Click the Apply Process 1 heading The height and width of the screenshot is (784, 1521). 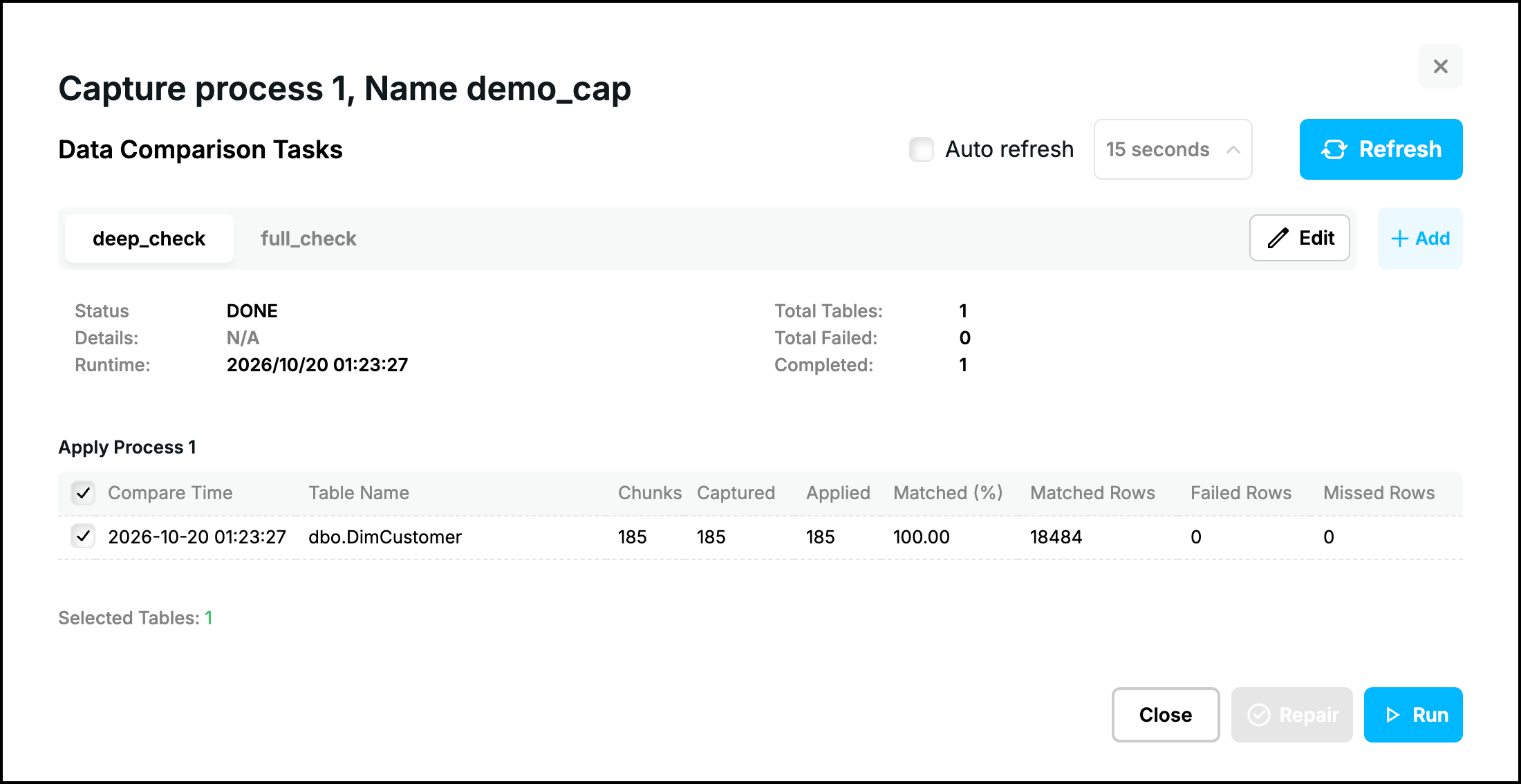click(x=127, y=447)
